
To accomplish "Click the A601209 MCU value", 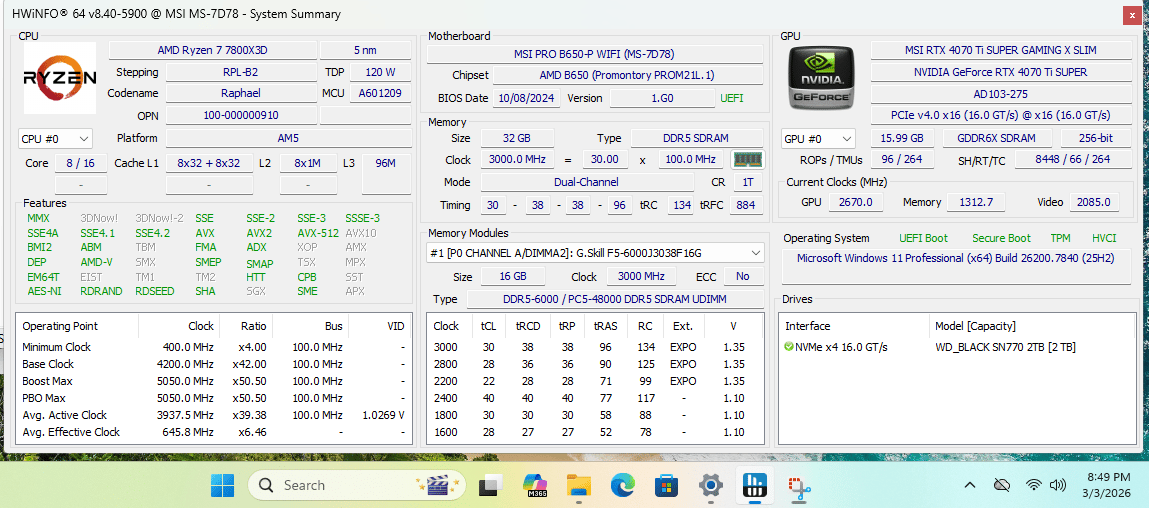I will click(380, 93).
